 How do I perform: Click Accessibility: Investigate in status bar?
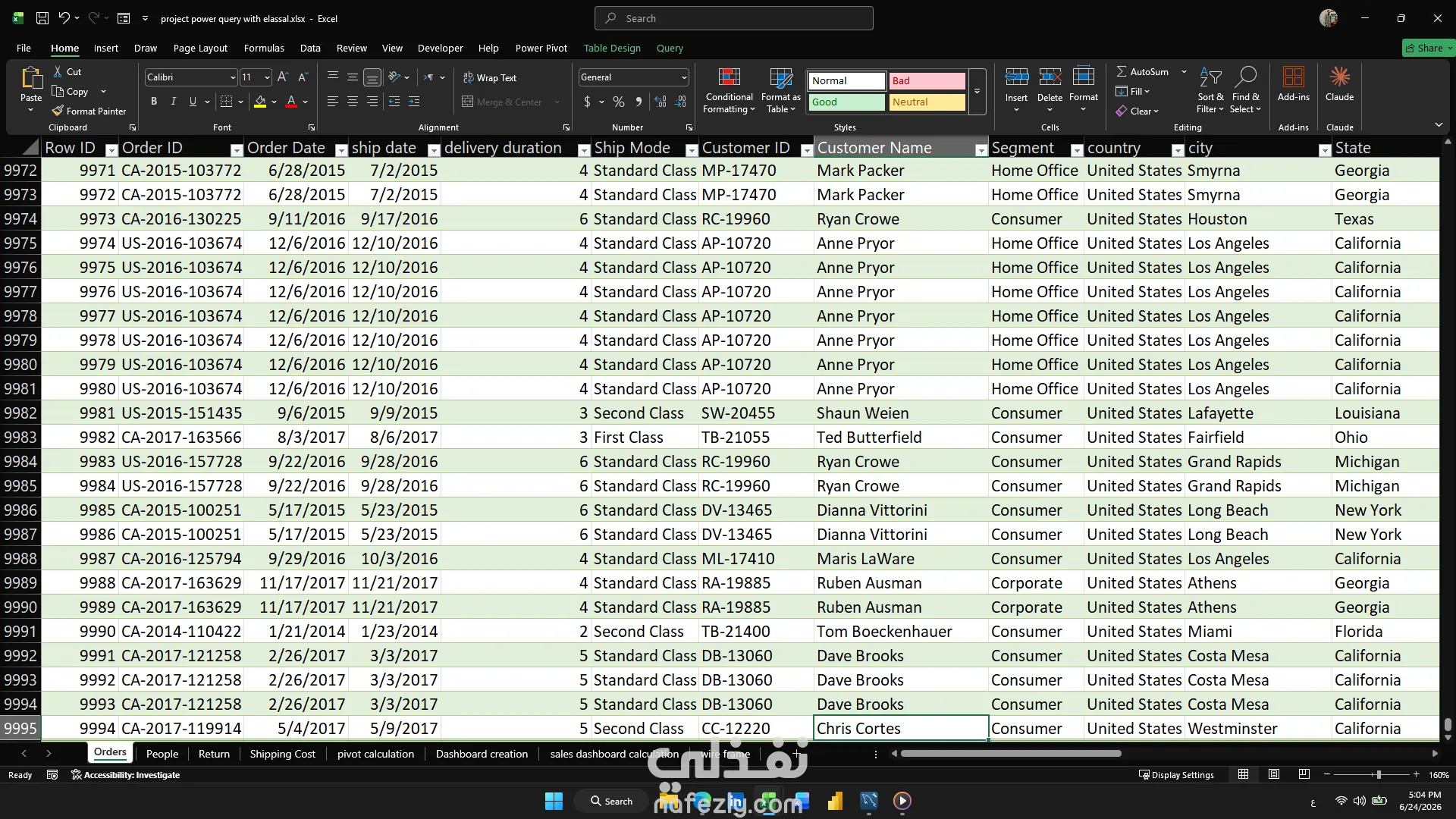125,775
